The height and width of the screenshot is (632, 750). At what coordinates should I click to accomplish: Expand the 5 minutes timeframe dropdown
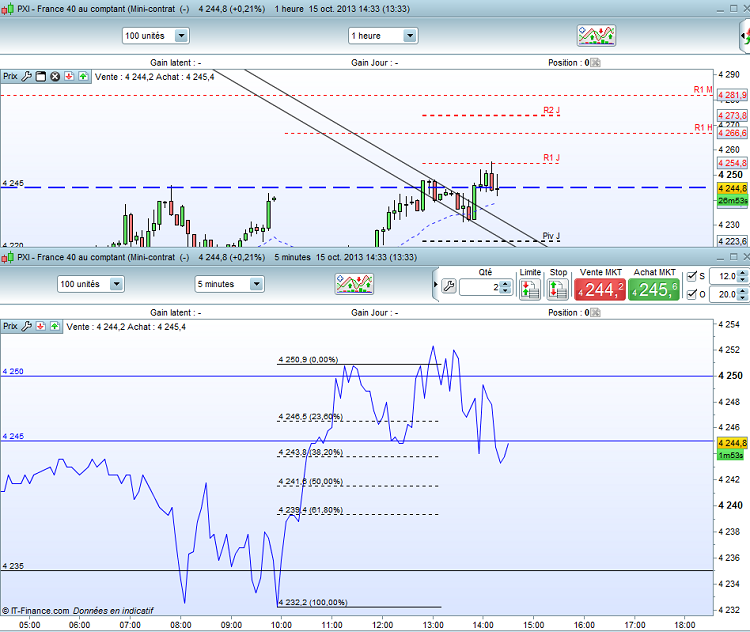pyautogui.click(x=257, y=284)
